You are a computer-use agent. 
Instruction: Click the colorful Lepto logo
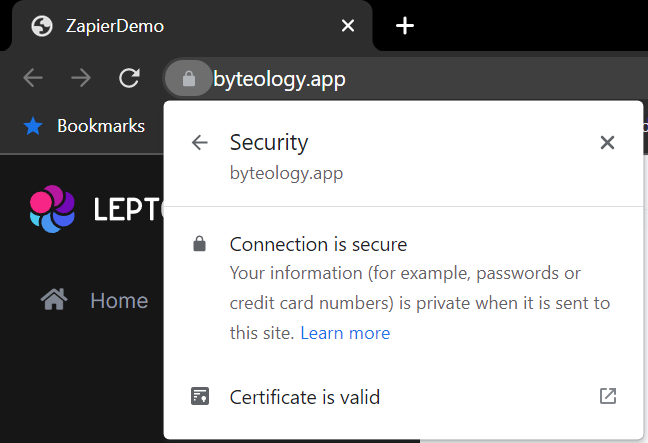[x=52, y=209]
